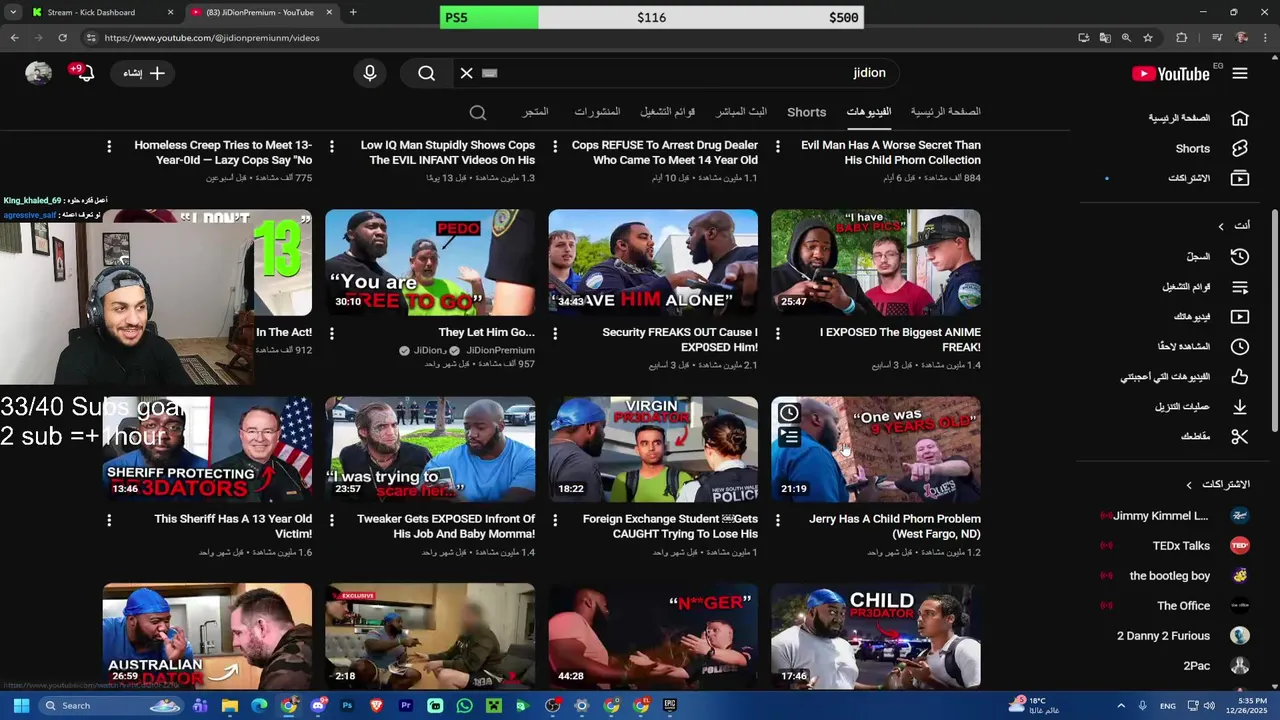Open the 'VIRGIN PR3DATOR' 18:22 thumbnail
This screenshot has height=720, width=1280.
(653, 449)
